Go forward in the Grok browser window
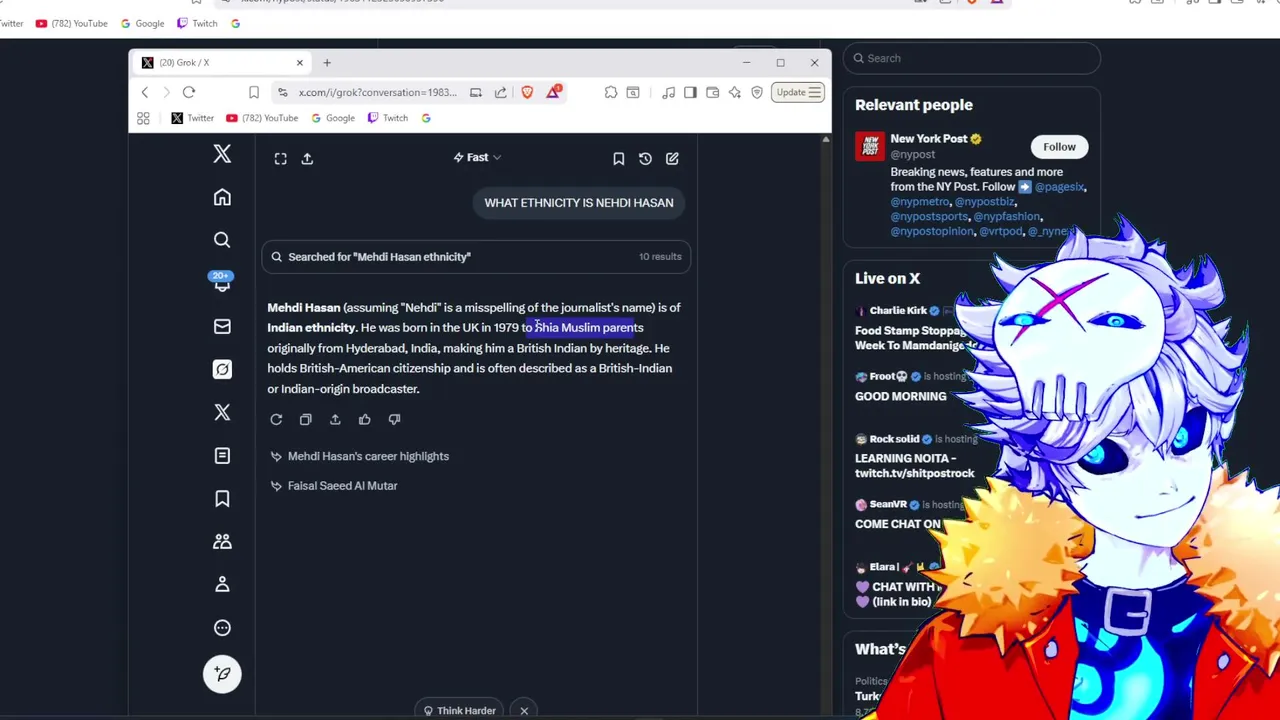Image resolution: width=1280 pixels, height=720 pixels. [166, 92]
